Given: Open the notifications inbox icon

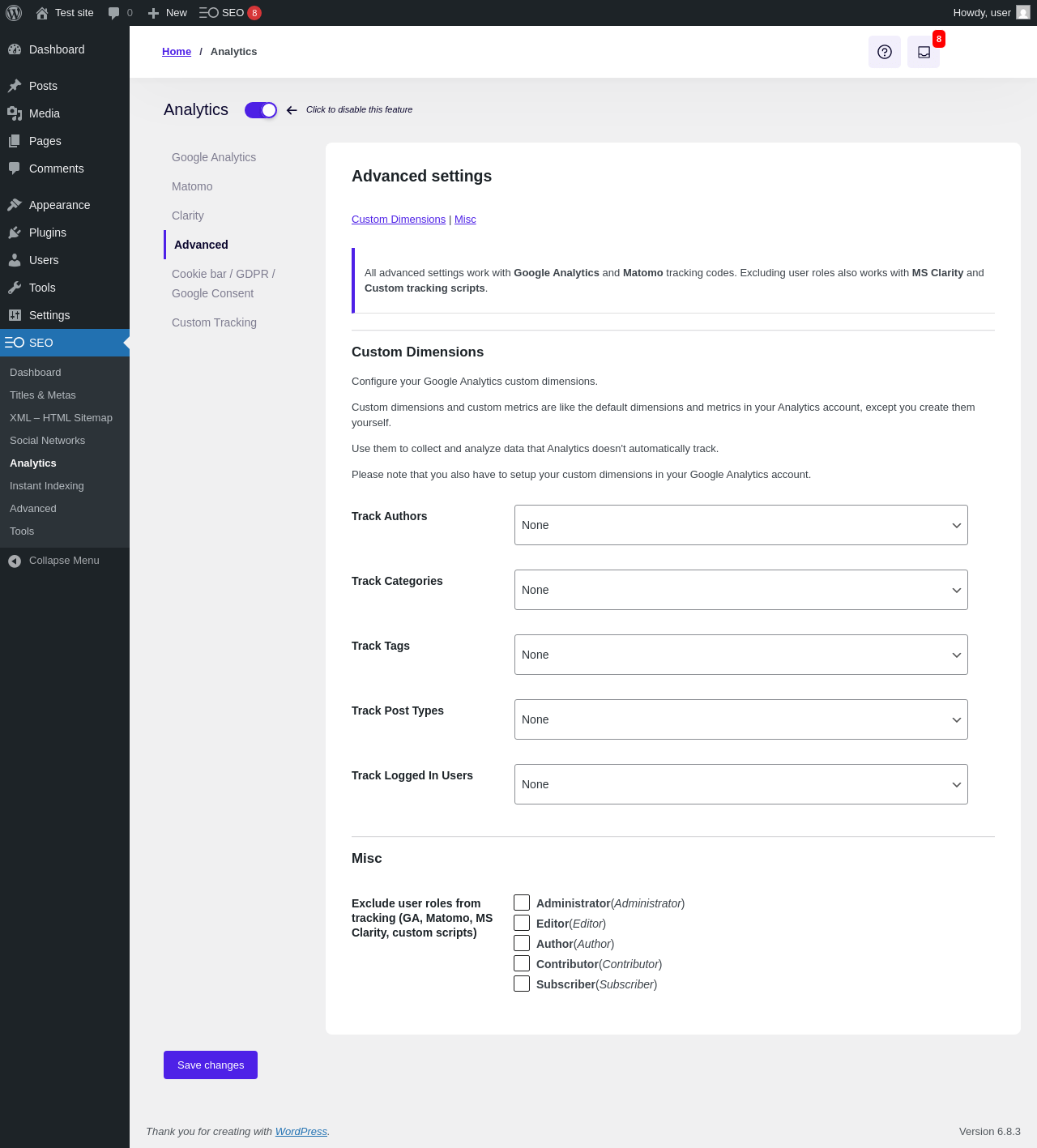Looking at the screenshot, I should click(x=924, y=52).
